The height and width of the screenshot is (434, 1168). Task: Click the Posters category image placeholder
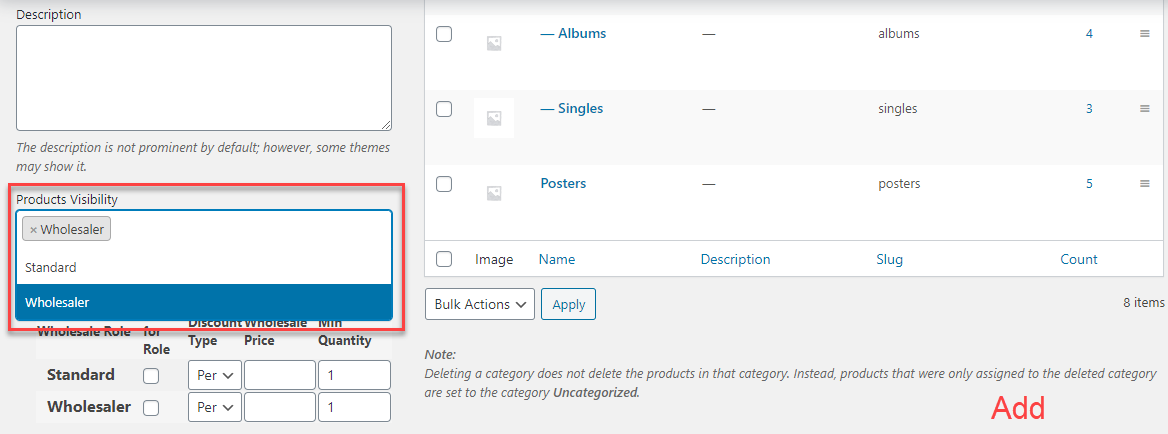[x=494, y=193]
